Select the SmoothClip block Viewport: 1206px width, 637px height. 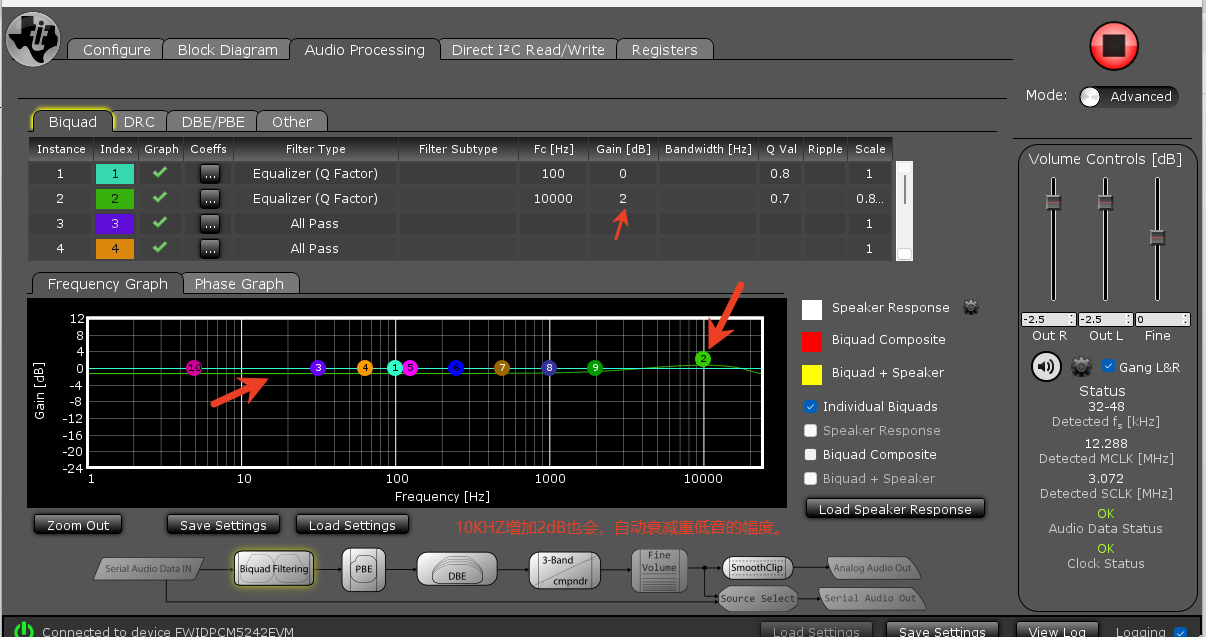coord(756,567)
